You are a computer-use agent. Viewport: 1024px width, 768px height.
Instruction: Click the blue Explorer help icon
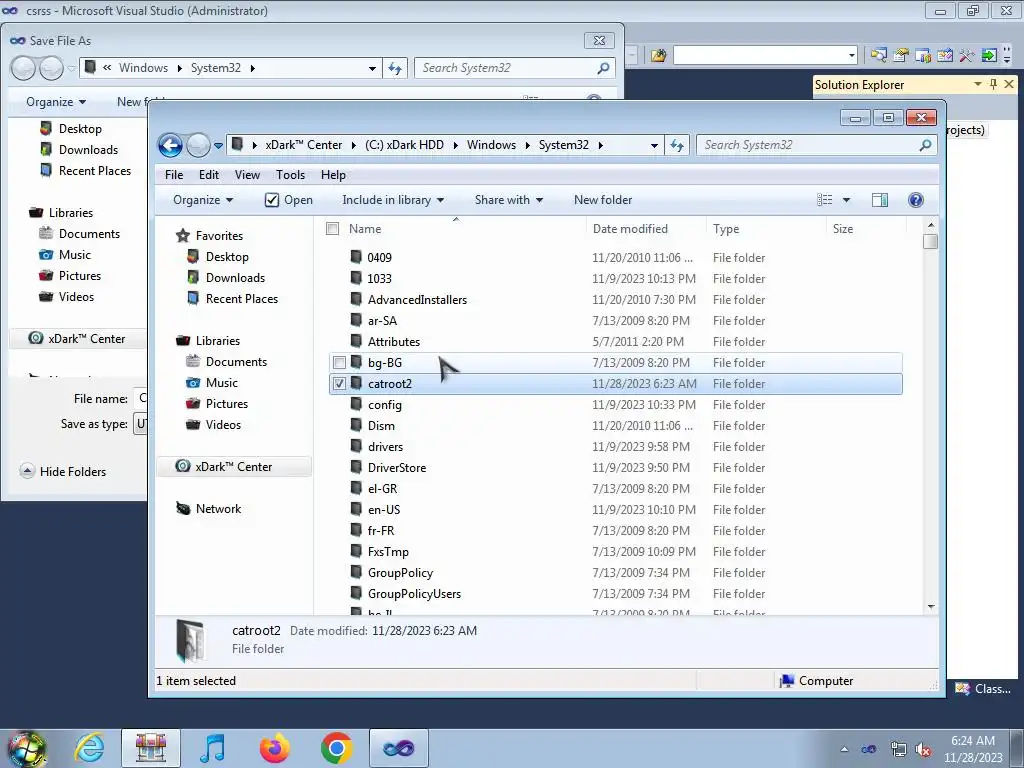(x=916, y=200)
